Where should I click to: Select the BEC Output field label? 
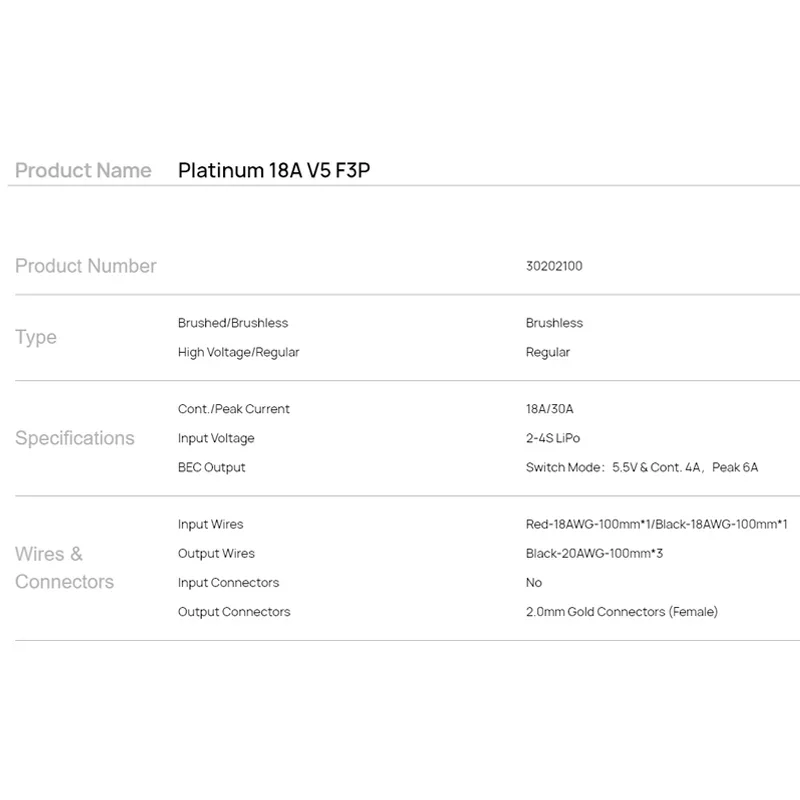coord(212,467)
